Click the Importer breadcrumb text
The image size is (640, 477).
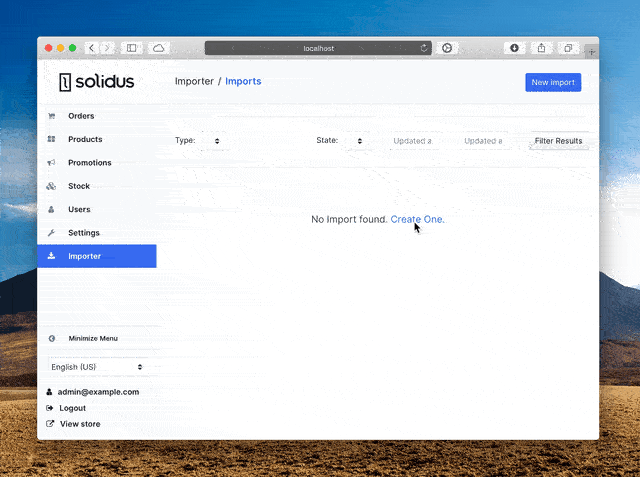point(194,81)
